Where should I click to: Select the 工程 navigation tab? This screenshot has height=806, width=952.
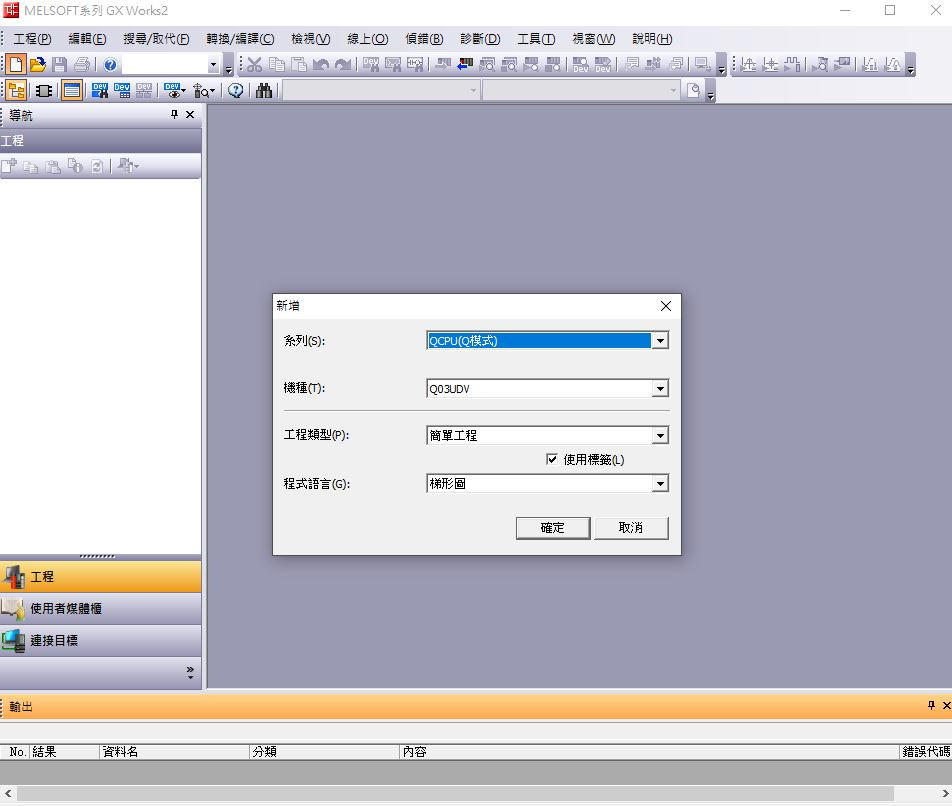100,577
